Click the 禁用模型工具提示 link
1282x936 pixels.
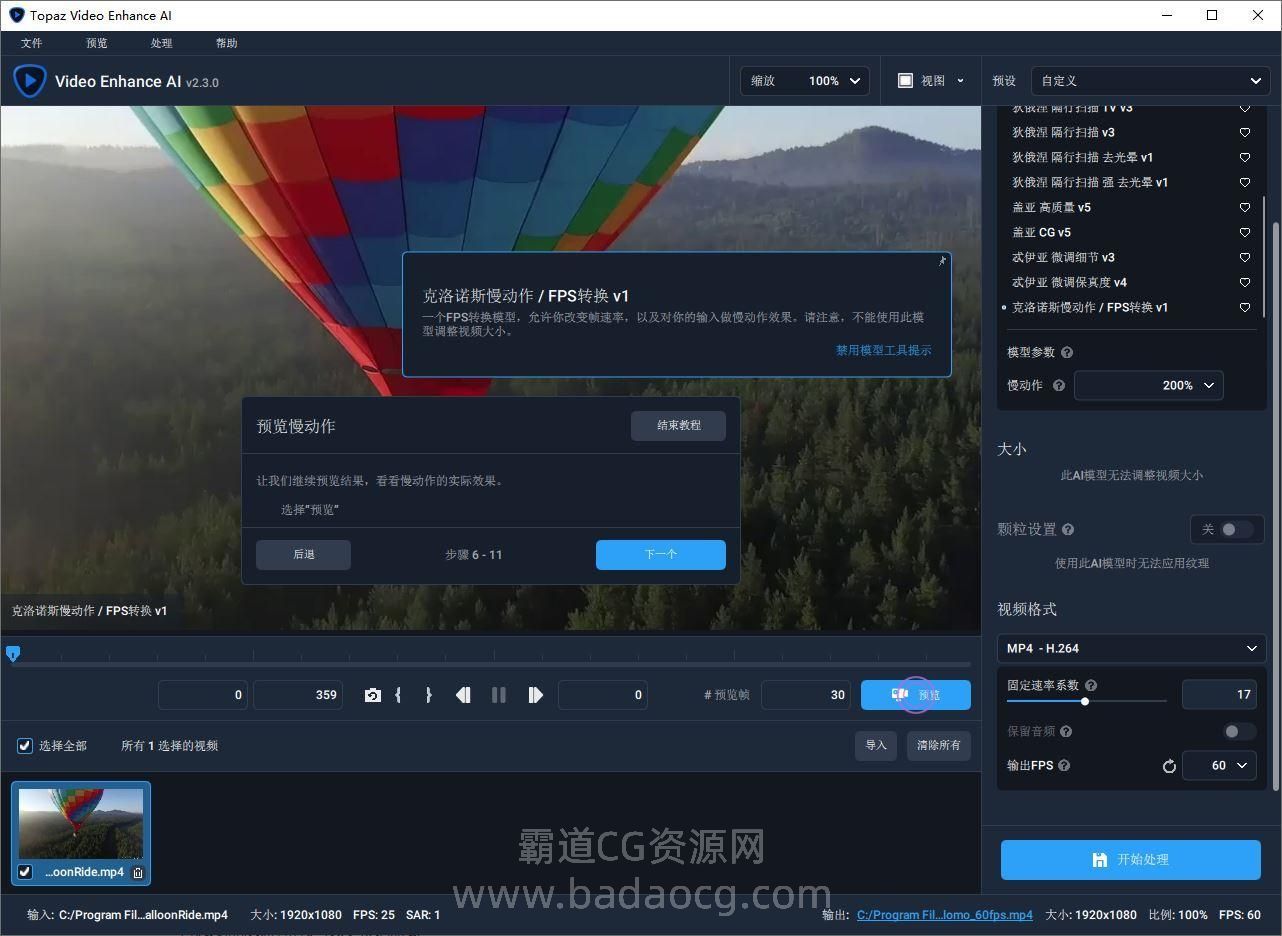point(884,350)
